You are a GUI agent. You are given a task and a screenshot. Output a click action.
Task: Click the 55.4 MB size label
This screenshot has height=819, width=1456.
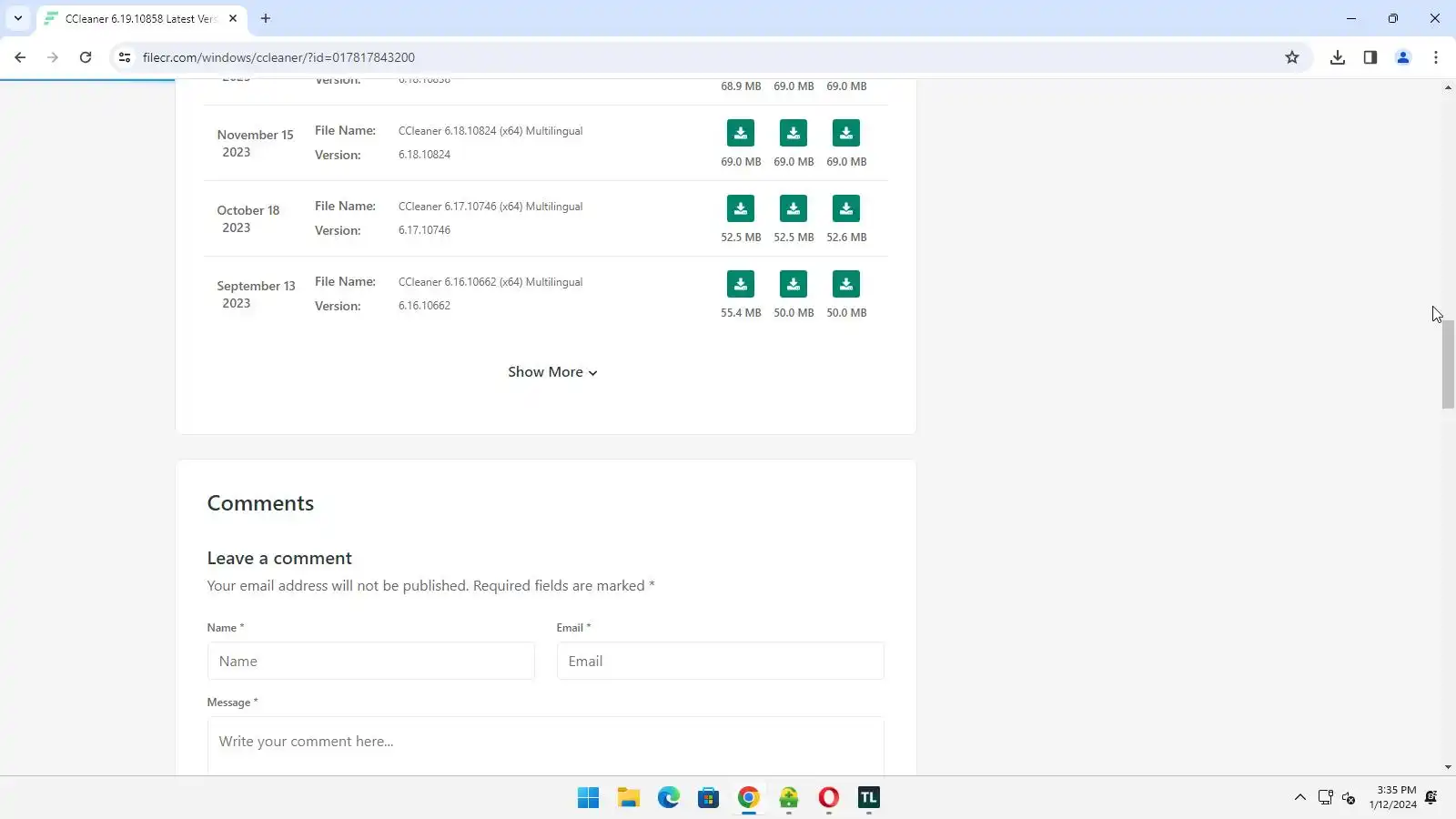(x=741, y=313)
